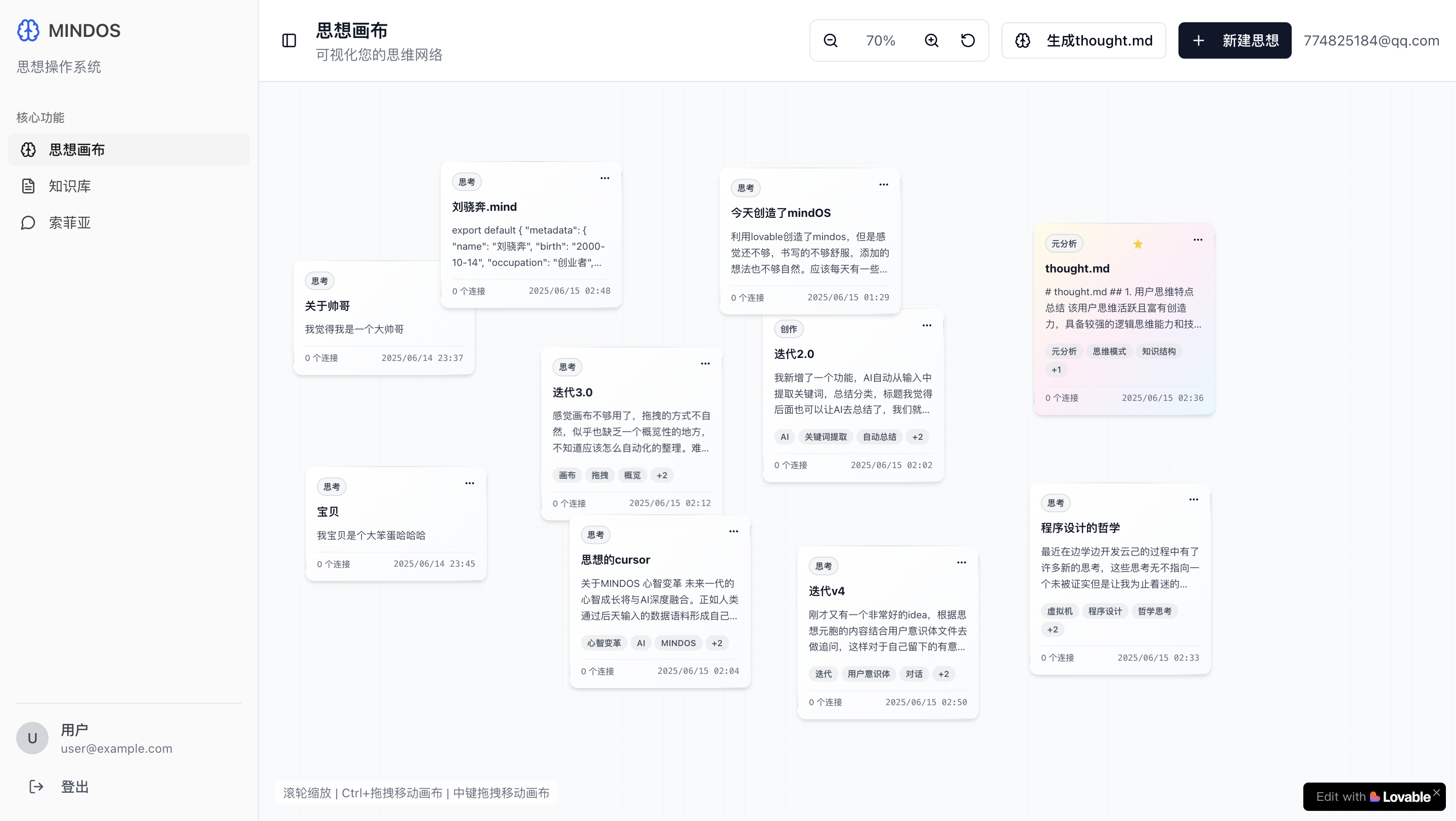Expand +2 tags on 程序设计的哲学 card
1456x821 pixels.
[x=1053, y=629]
